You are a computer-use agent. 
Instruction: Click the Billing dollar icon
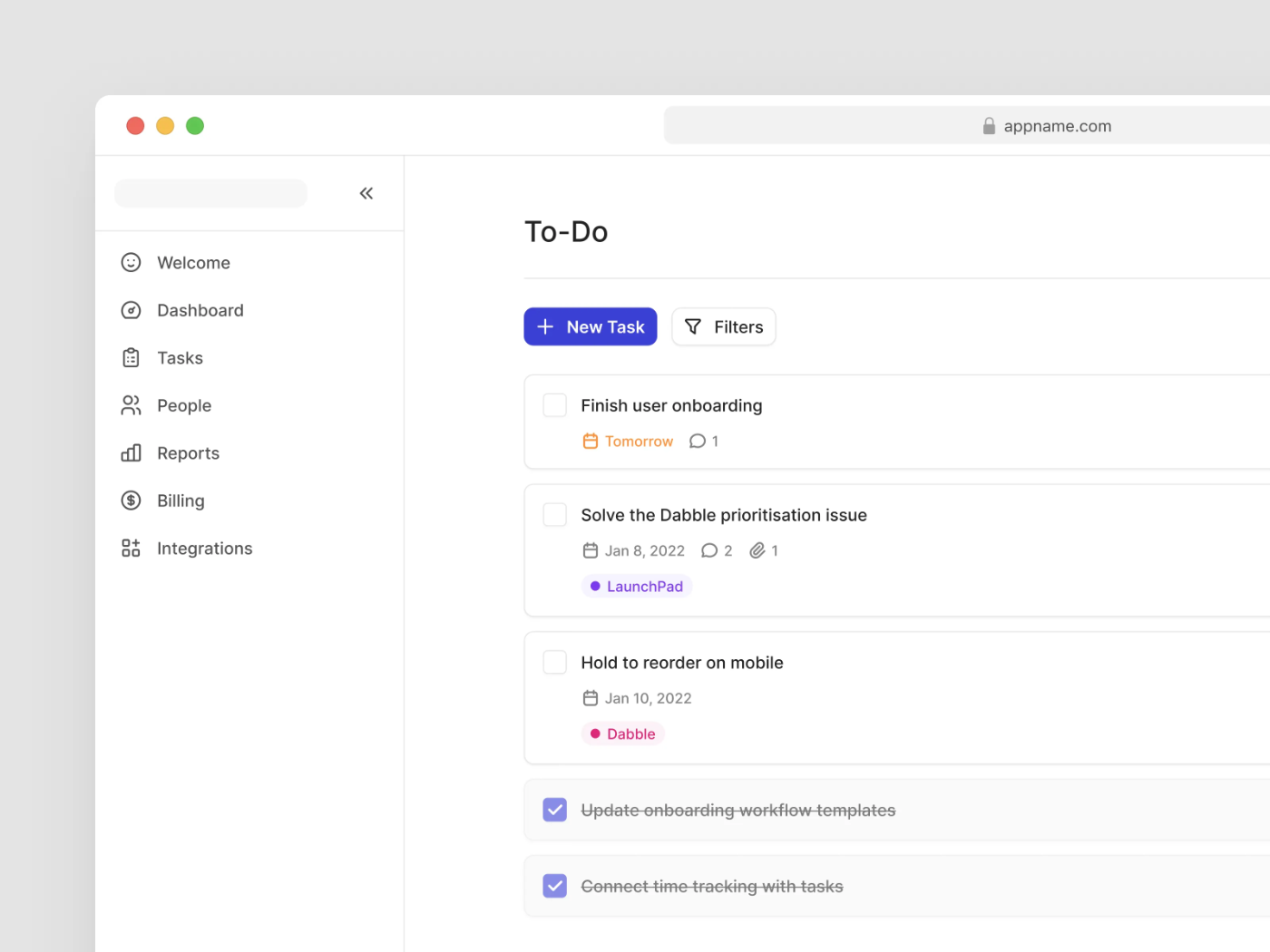click(132, 500)
